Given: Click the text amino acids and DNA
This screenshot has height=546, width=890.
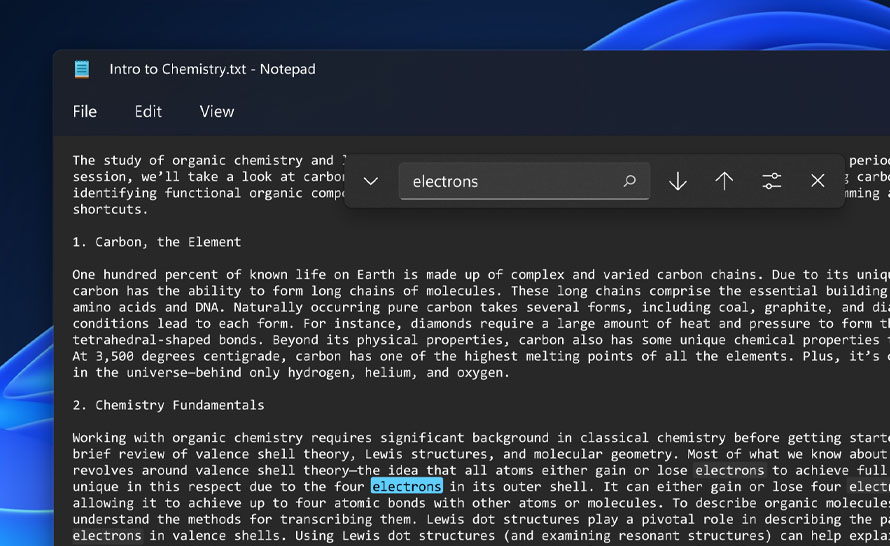Looking at the screenshot, I should click(149, 308).
